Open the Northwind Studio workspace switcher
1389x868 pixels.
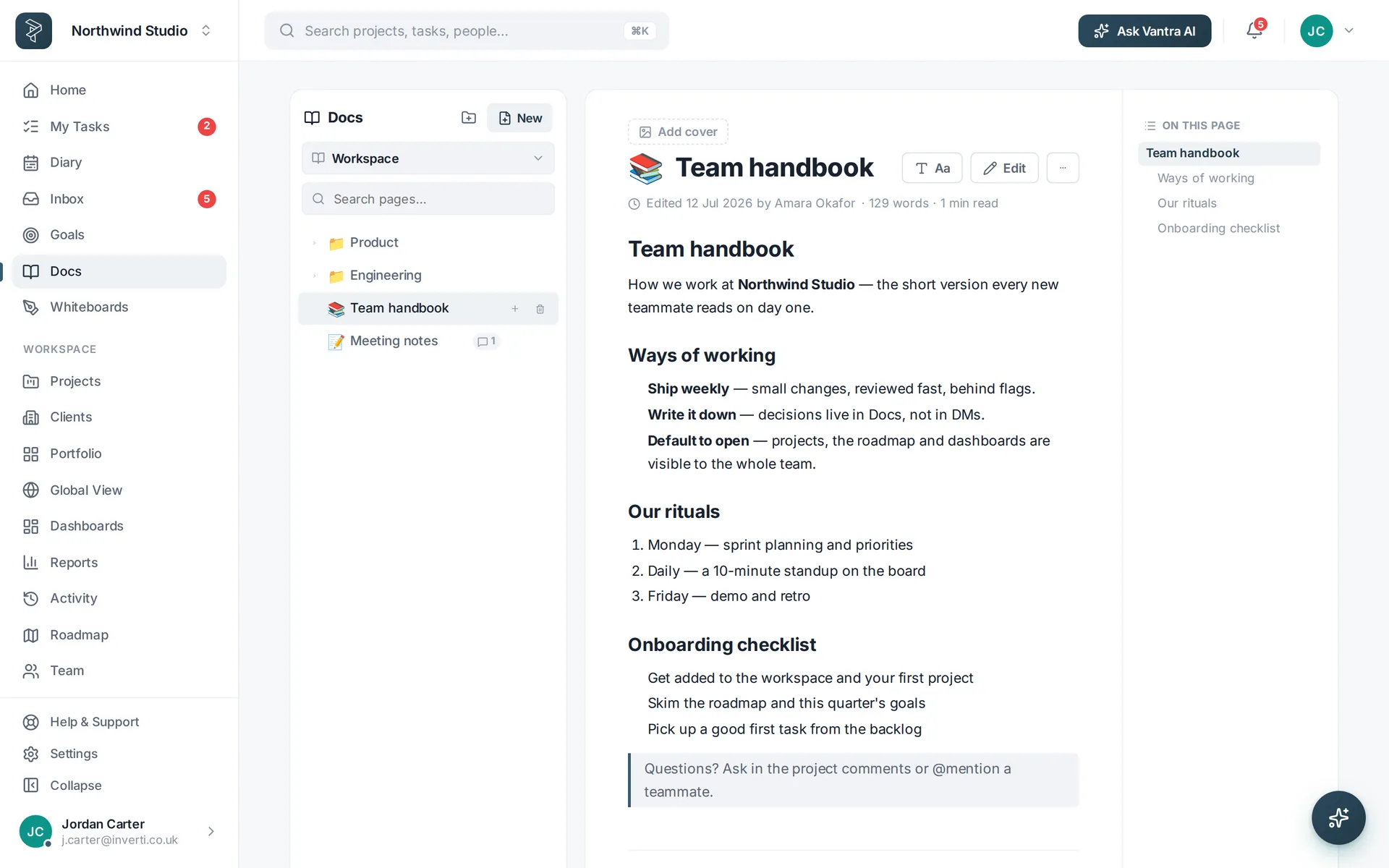point(140,30)
